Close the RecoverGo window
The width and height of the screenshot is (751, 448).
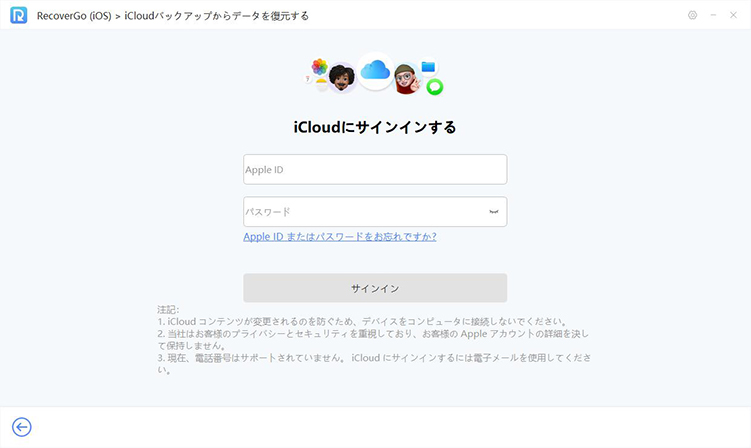tap(733, 15)
